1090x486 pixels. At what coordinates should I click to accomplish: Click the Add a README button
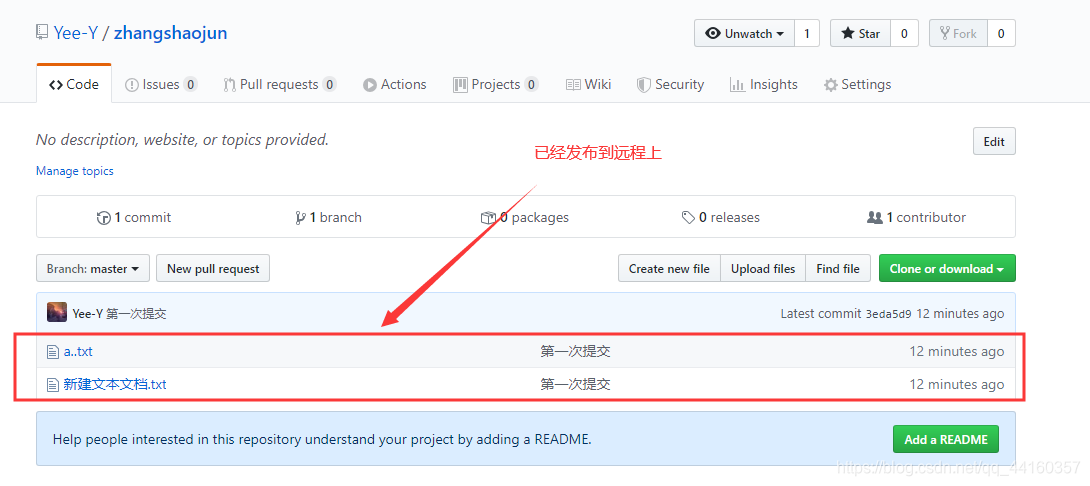tap(945, 439)
